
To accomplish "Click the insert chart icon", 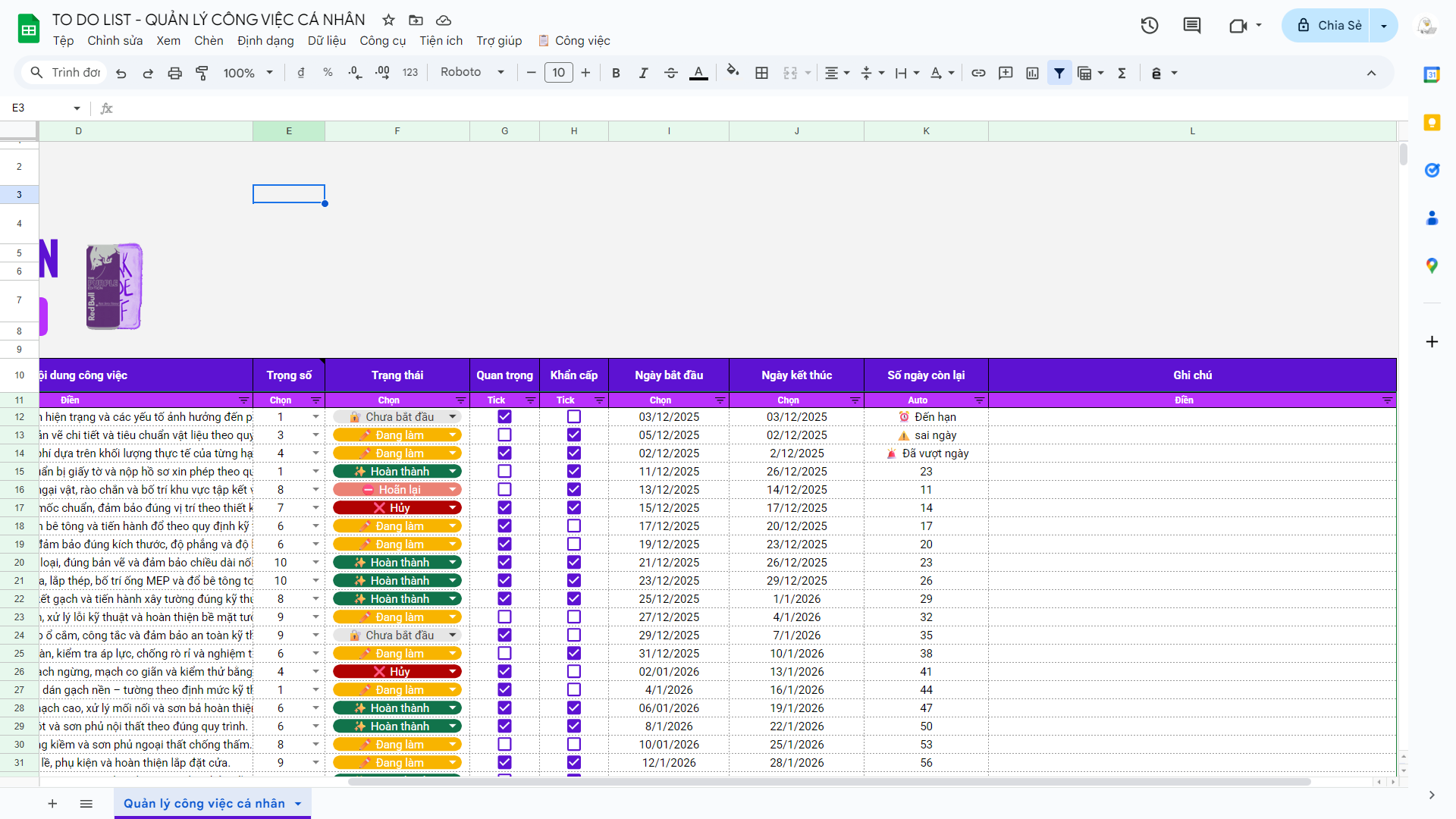I will [1032, 73].
